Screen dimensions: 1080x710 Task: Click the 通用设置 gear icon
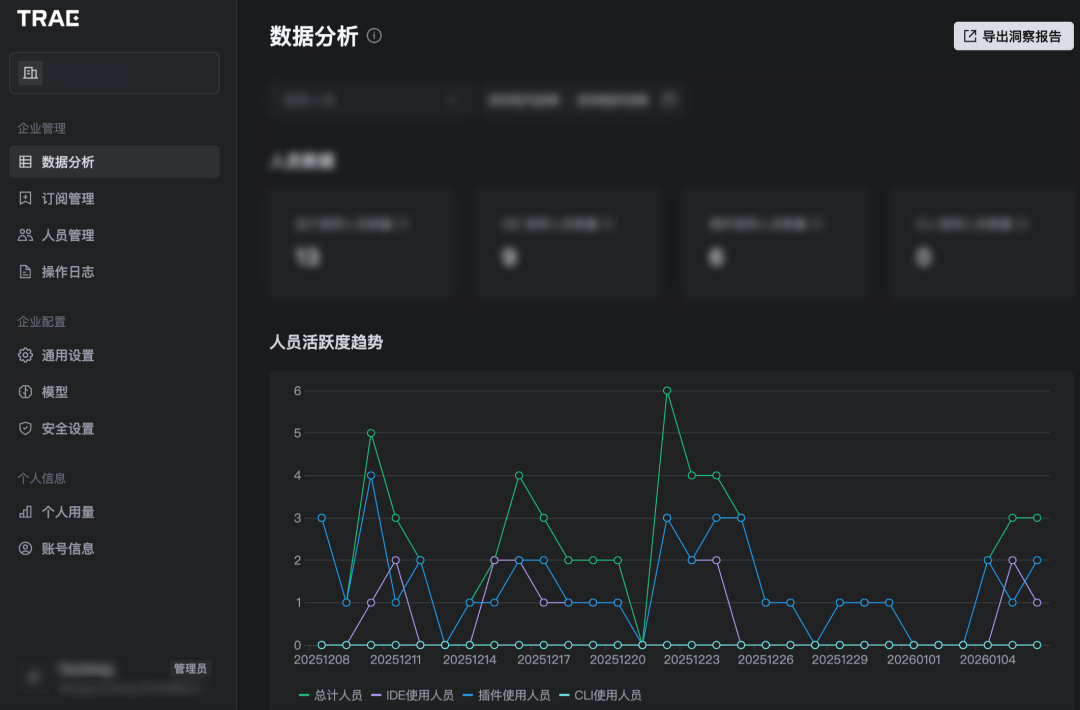pos(25,355)
